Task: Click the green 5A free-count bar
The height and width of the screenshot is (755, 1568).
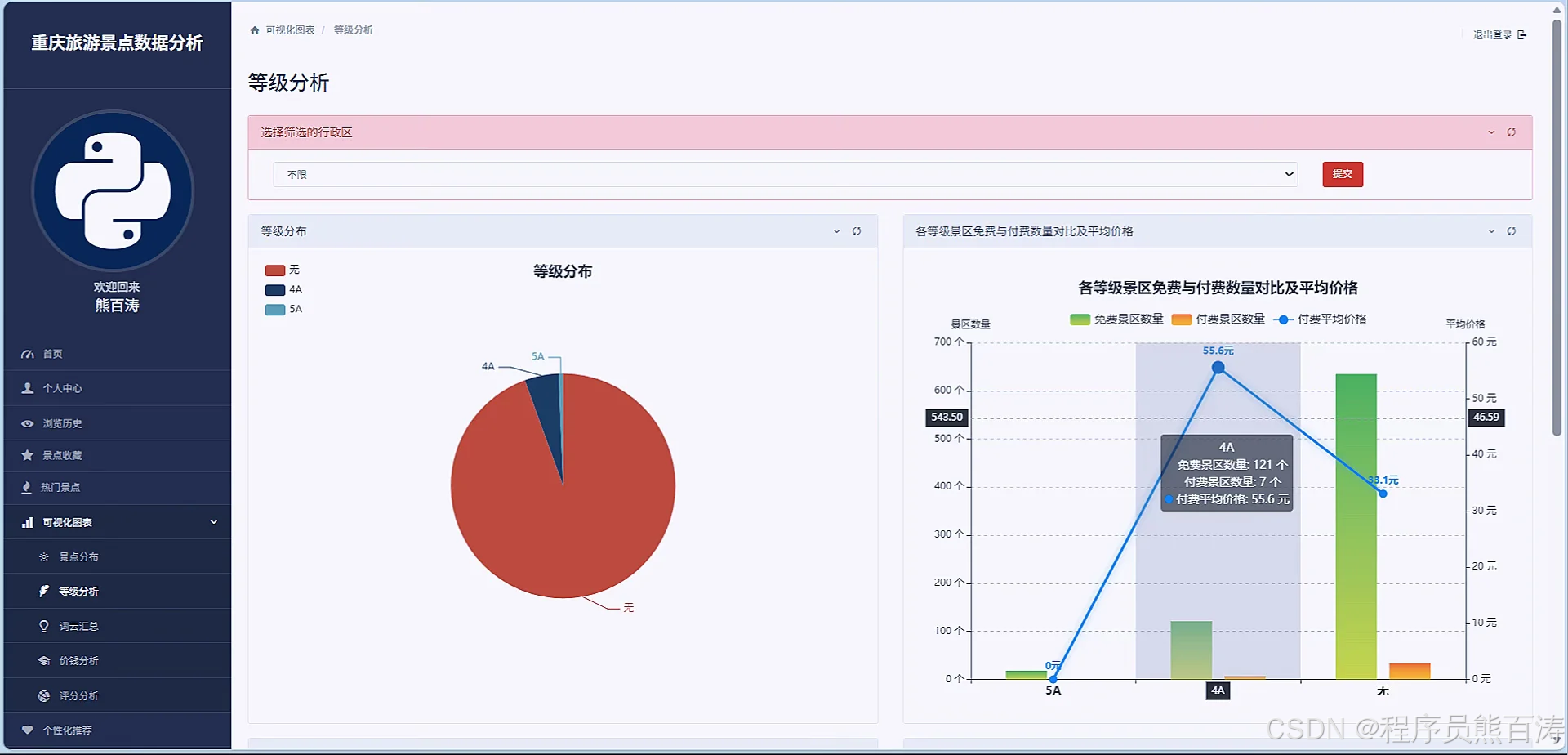Action: coord(1026,675)
